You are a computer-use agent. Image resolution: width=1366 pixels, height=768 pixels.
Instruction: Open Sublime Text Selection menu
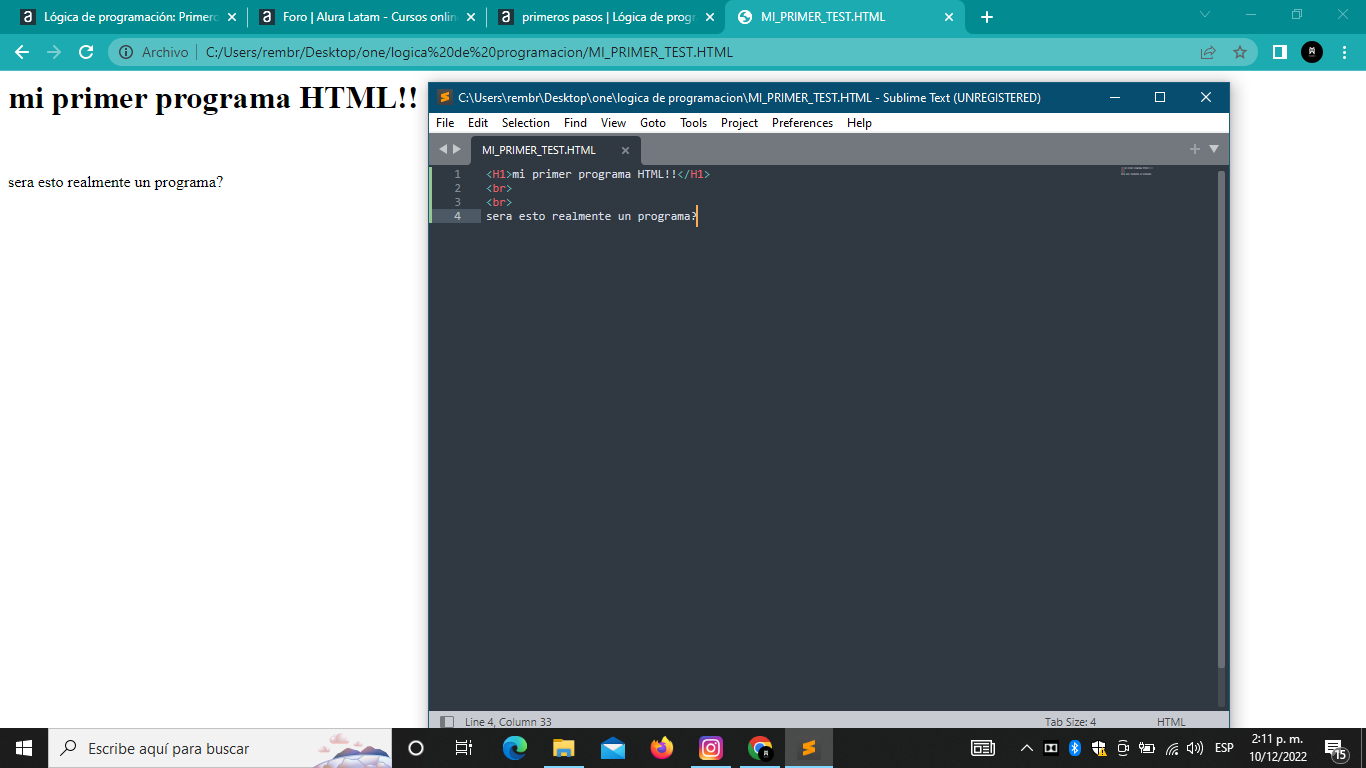[526, 123]
